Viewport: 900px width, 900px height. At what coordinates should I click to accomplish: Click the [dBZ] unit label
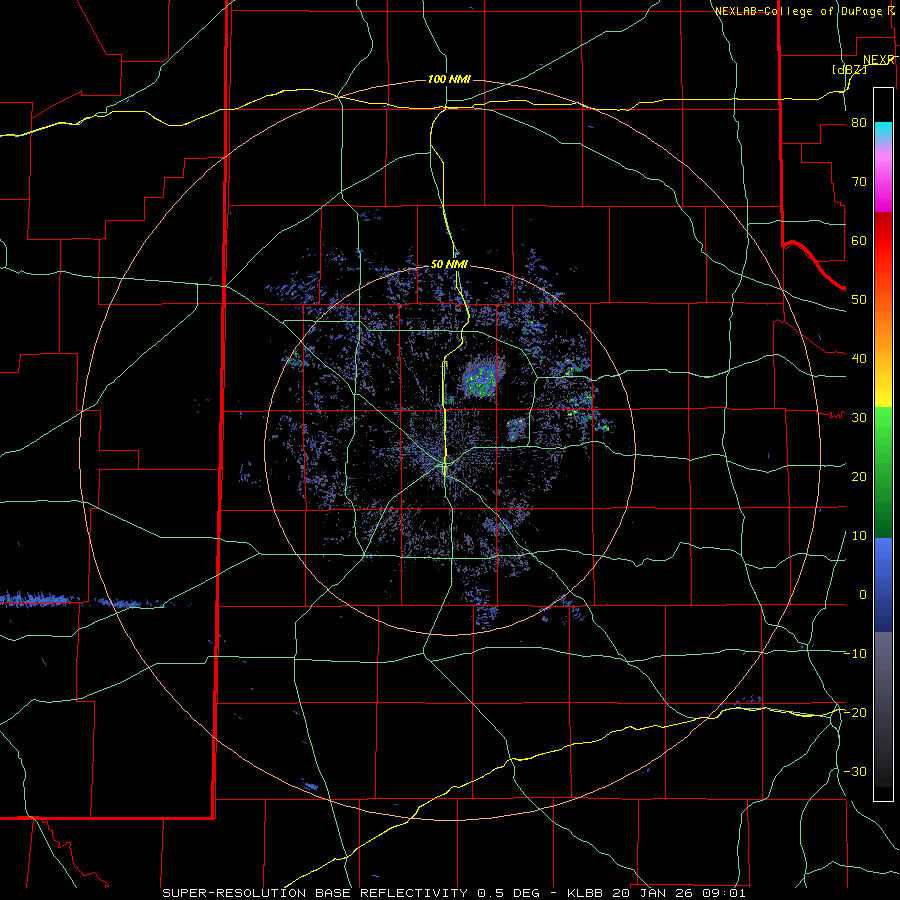pyautogui.click(x=849, y=69)
